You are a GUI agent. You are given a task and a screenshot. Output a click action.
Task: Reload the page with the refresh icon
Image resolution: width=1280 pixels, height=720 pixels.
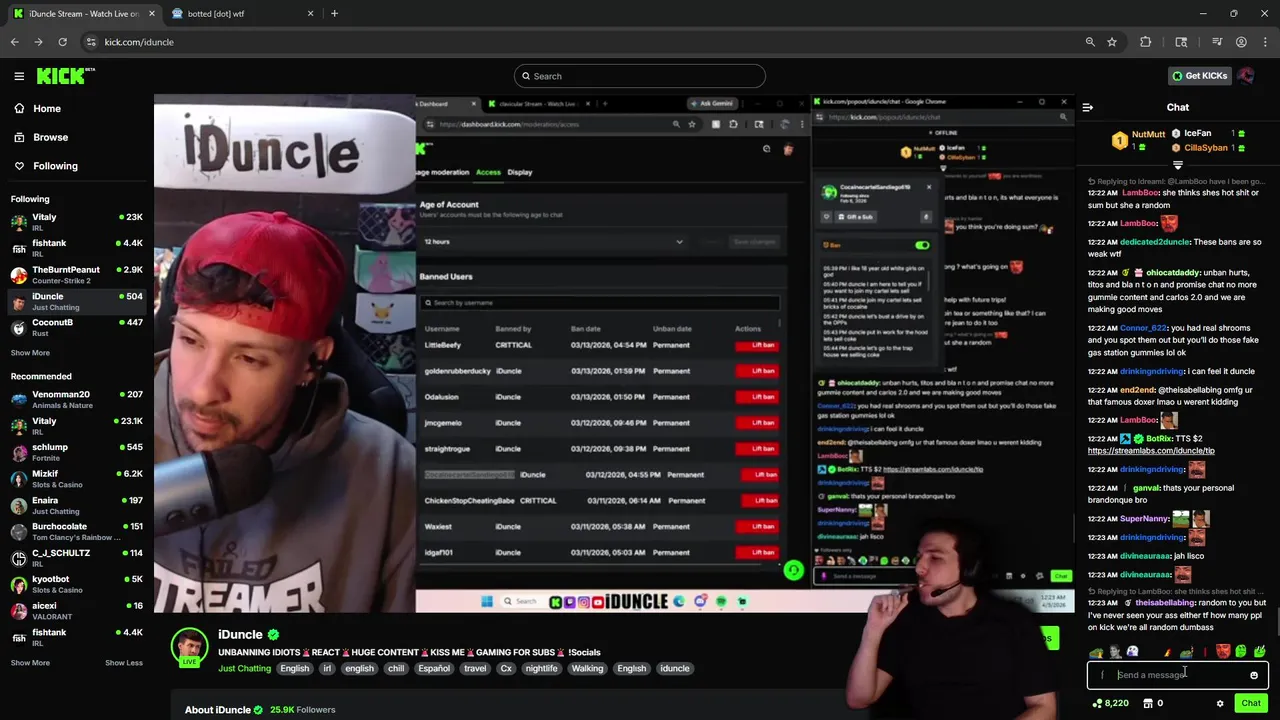tap(62, 42)
